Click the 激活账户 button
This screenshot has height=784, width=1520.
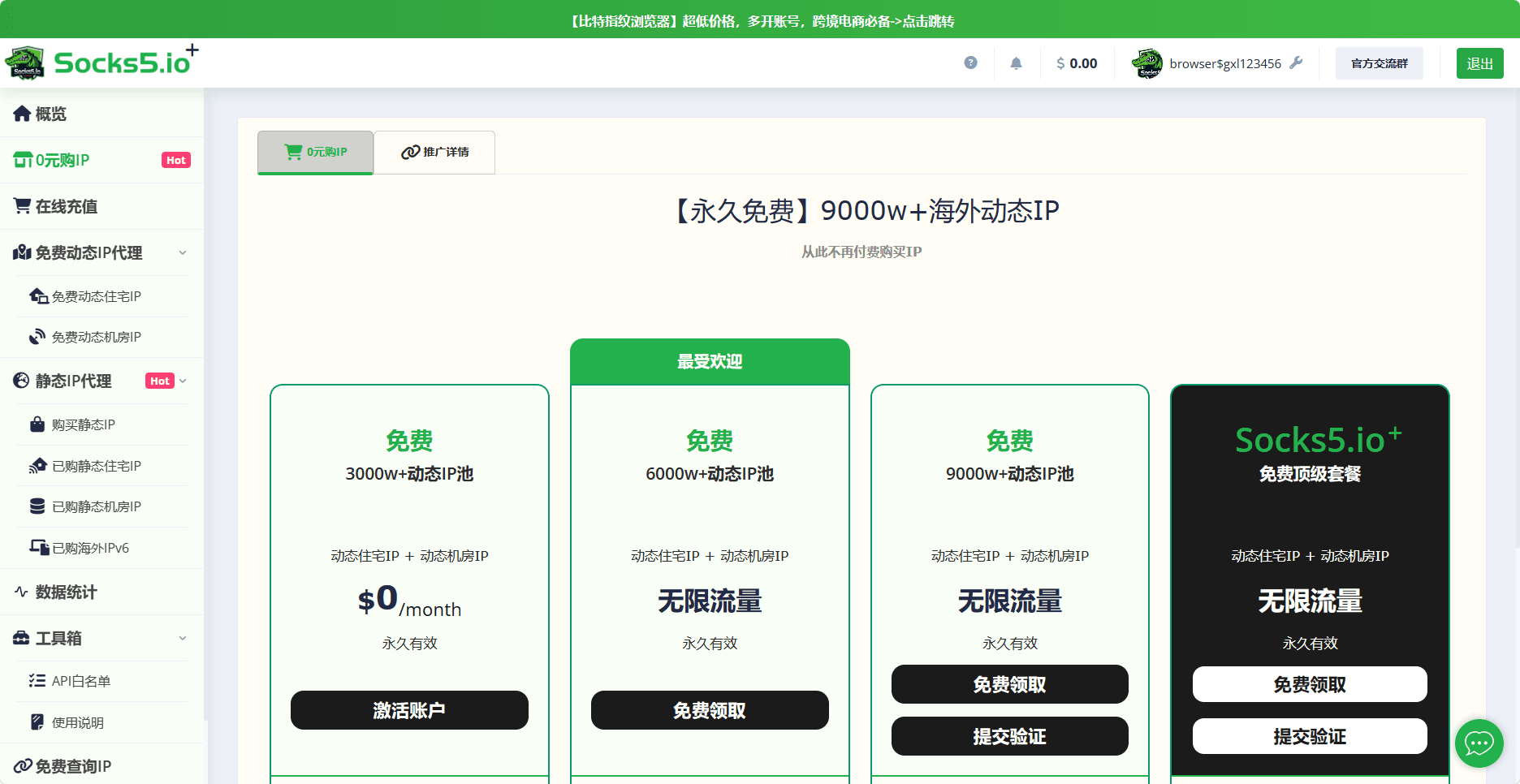[x=409, y=710]
